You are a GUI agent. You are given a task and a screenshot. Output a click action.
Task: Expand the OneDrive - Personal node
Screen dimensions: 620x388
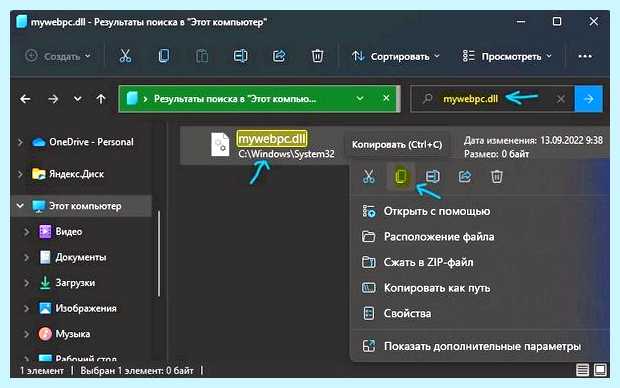point(20,142)
